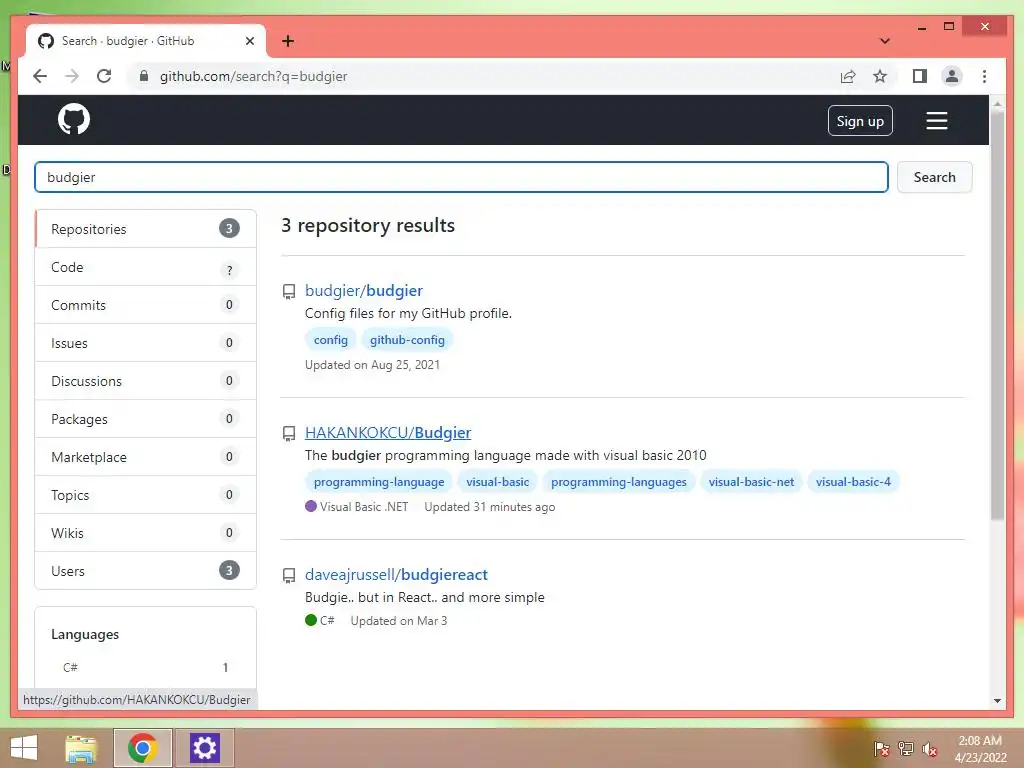Viewport: 1024px width, 768px height.
Task: Click the Chrome icon in the taskbar
Action: pyautogui.click(x=142, y=748)
